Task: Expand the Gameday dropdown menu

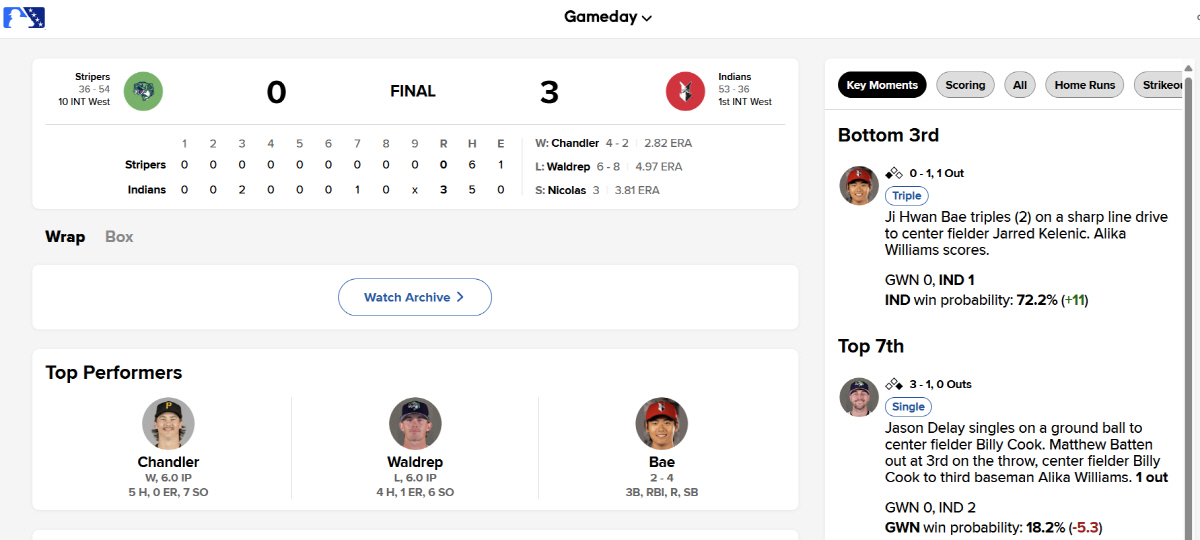Action: tap(608, 17)
